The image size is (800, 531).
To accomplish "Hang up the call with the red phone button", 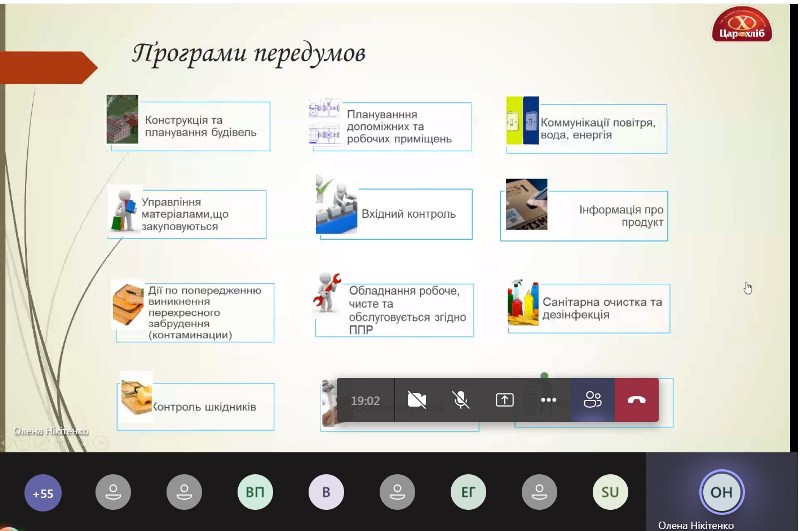I will [637, 400].
